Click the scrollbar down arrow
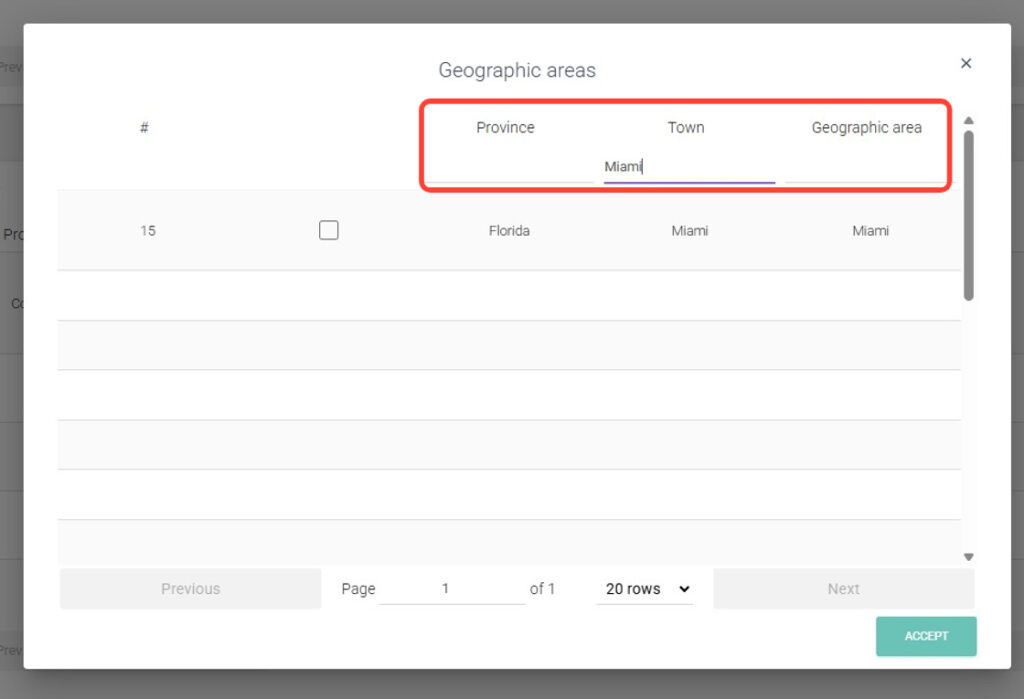1024x699 pixels. (968, 557)
